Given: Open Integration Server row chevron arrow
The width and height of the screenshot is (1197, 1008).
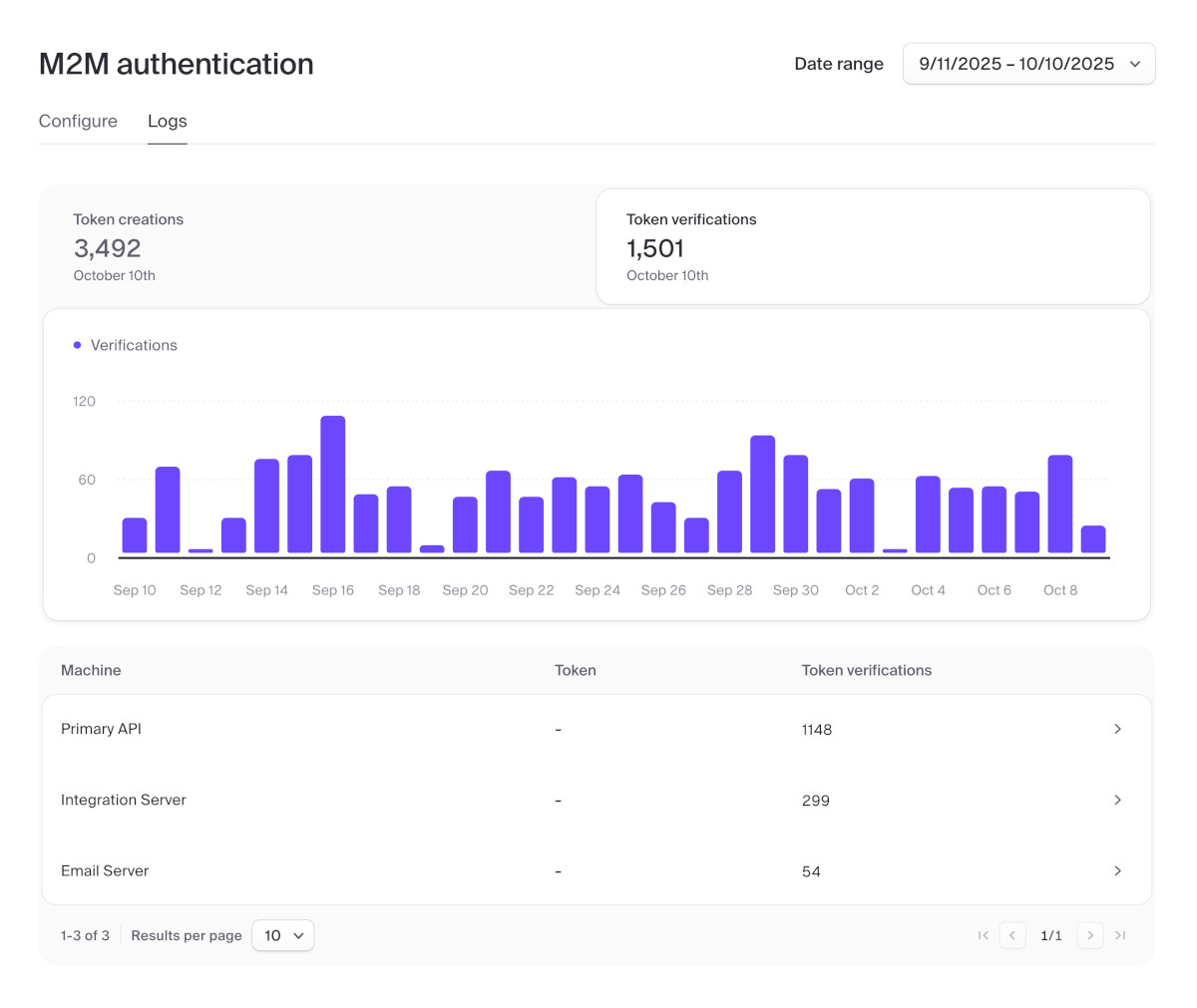Looking at the screenshot, I should click(x=1117, y=800).
